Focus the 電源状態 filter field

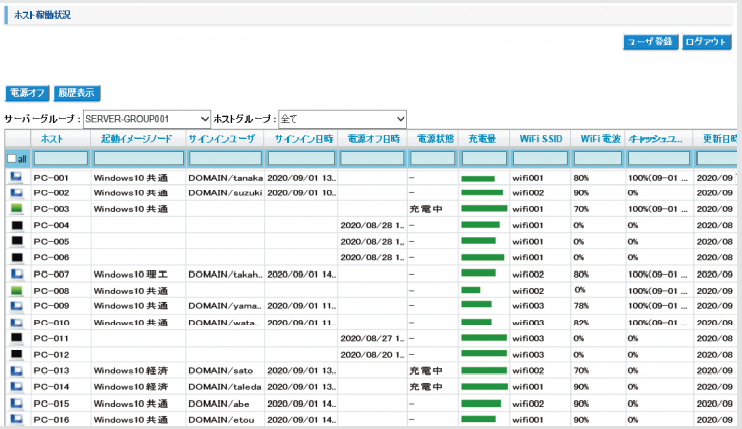tap(433, 158)
